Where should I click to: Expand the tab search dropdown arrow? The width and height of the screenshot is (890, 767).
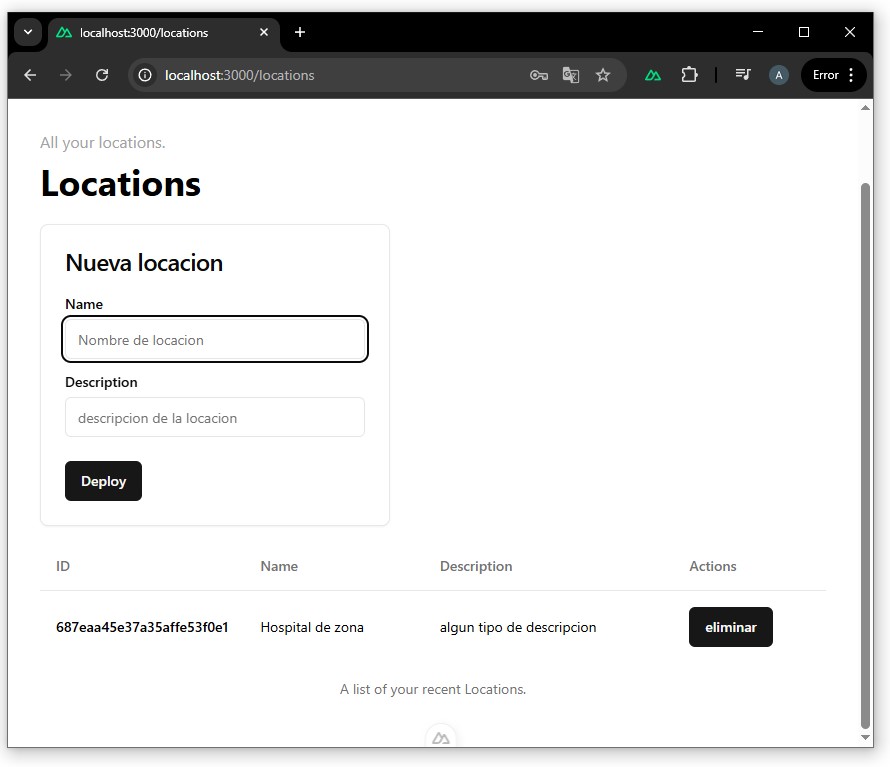28,32
